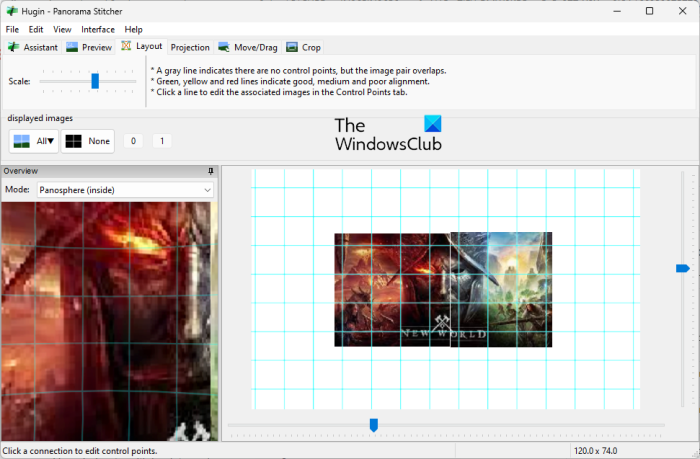Click the stitched New World panorama image
This screenshot has width=700, height=459.
443,289
